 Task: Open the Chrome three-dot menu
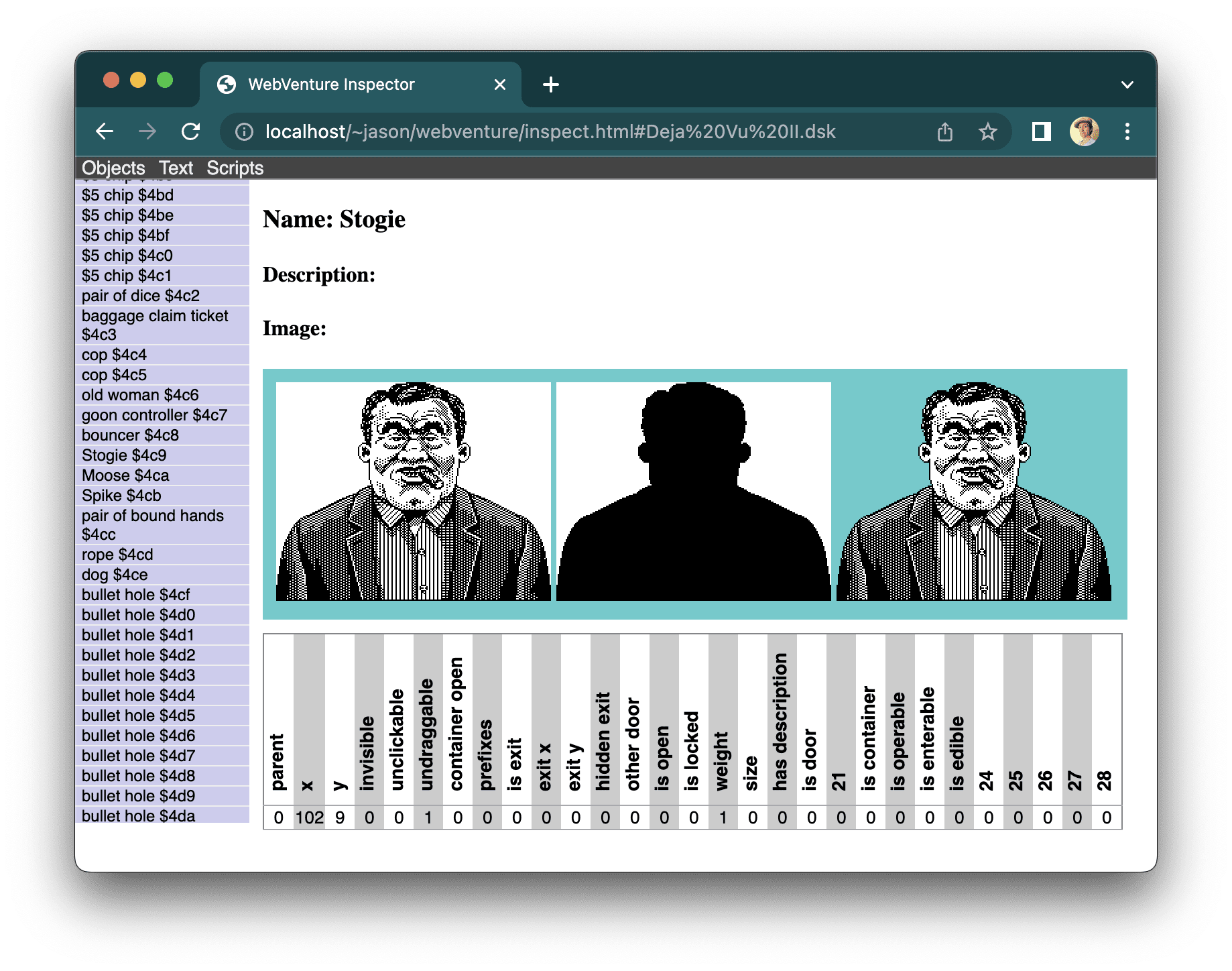[x=1127, y=131]
